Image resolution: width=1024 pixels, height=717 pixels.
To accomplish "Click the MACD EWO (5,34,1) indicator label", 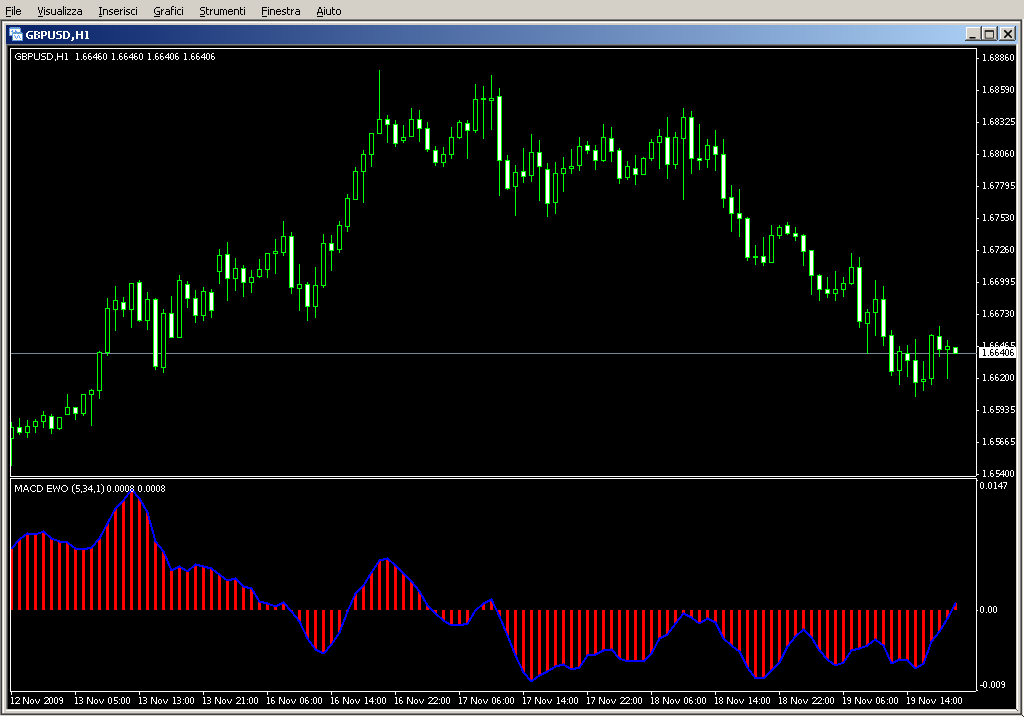I will coord(90,488).
